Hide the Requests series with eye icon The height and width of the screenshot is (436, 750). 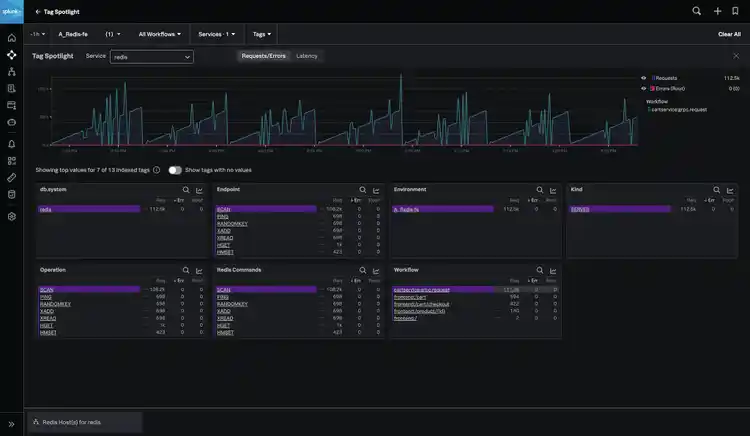click(x=643, y=77)
